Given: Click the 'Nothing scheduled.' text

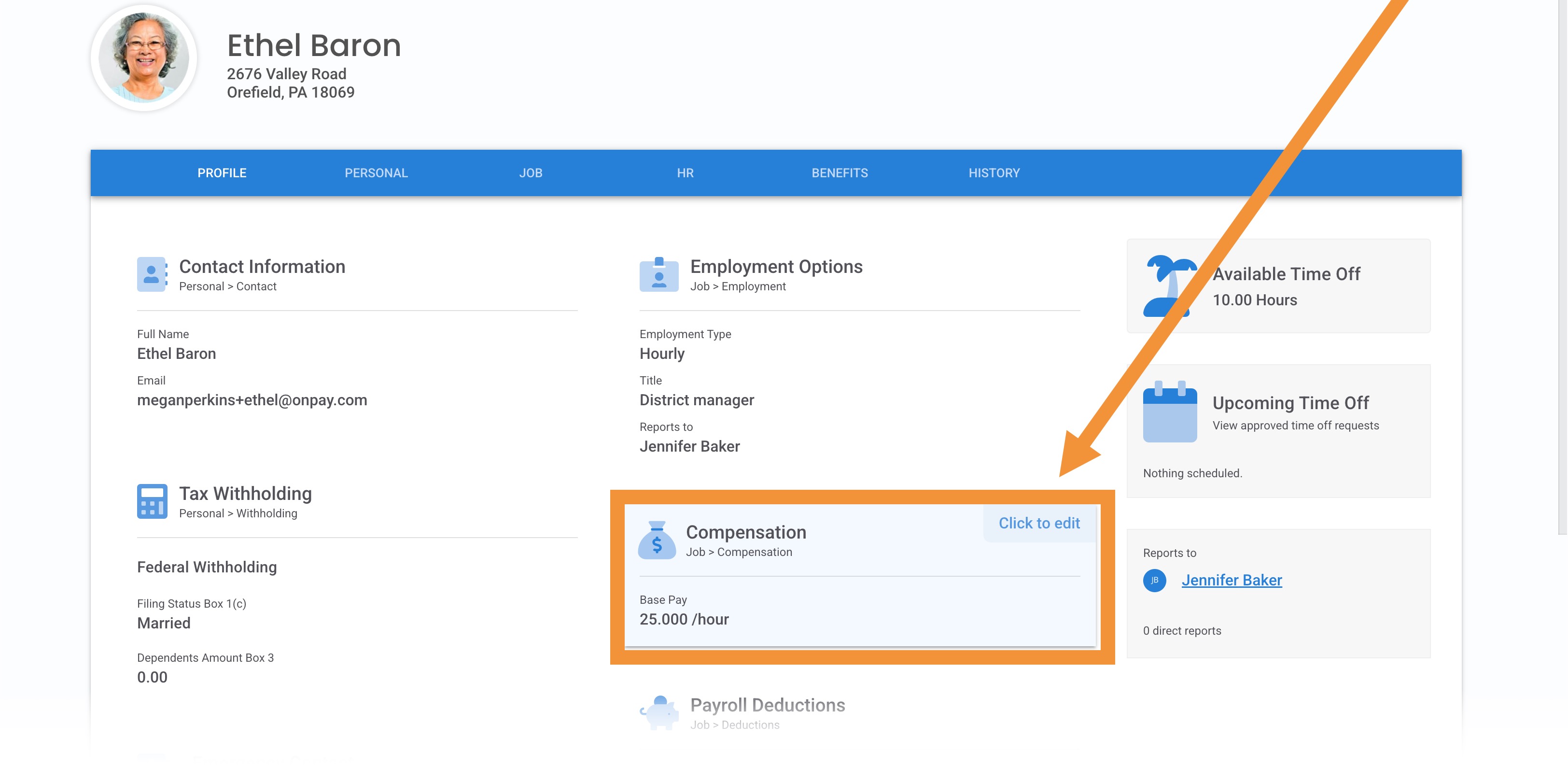Looking at the screenshot, I should pyautogui.click(x=1192, y=473).
